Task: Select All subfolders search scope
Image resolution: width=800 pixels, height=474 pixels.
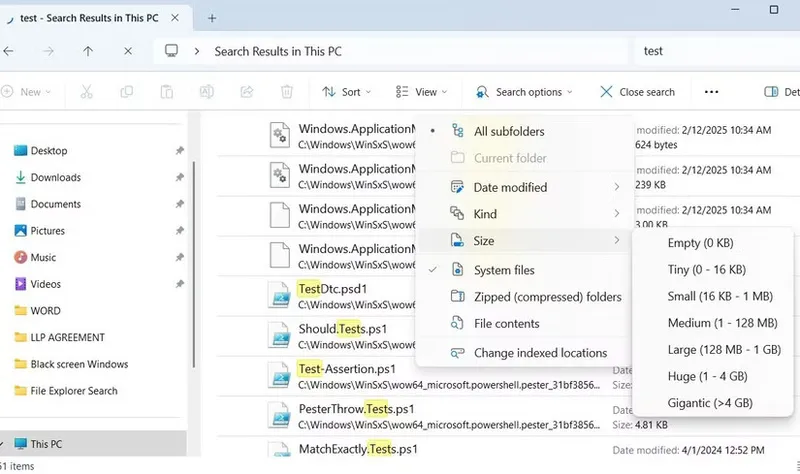Action: (525, 131)
